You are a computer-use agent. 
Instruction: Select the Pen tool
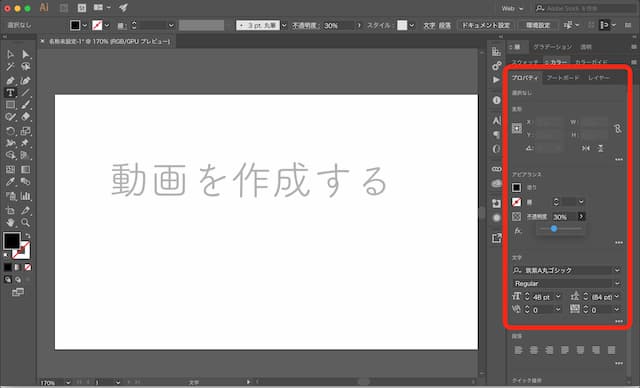pos(10,80)
